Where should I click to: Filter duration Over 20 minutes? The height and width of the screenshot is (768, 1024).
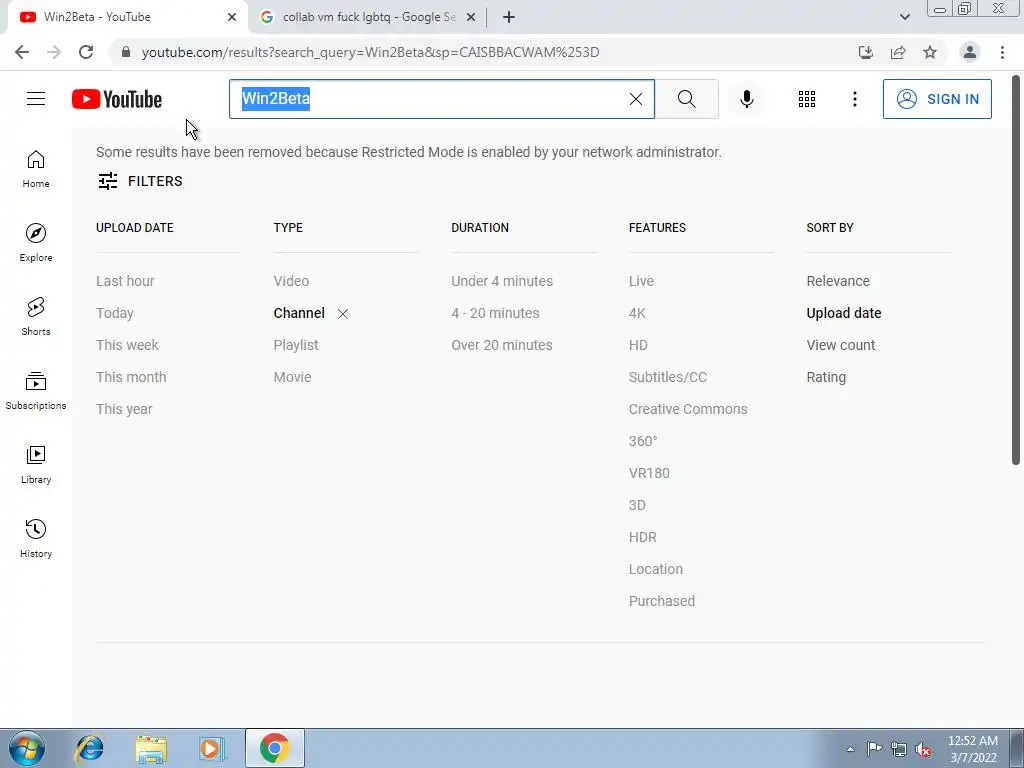[502, 345]
